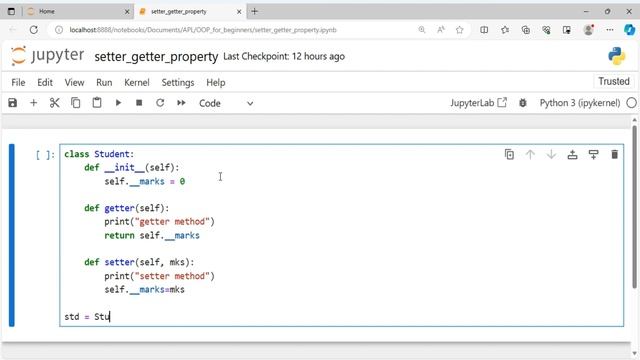Insert a cell above this cell
640x360 pixels.
tap(572, 154)
